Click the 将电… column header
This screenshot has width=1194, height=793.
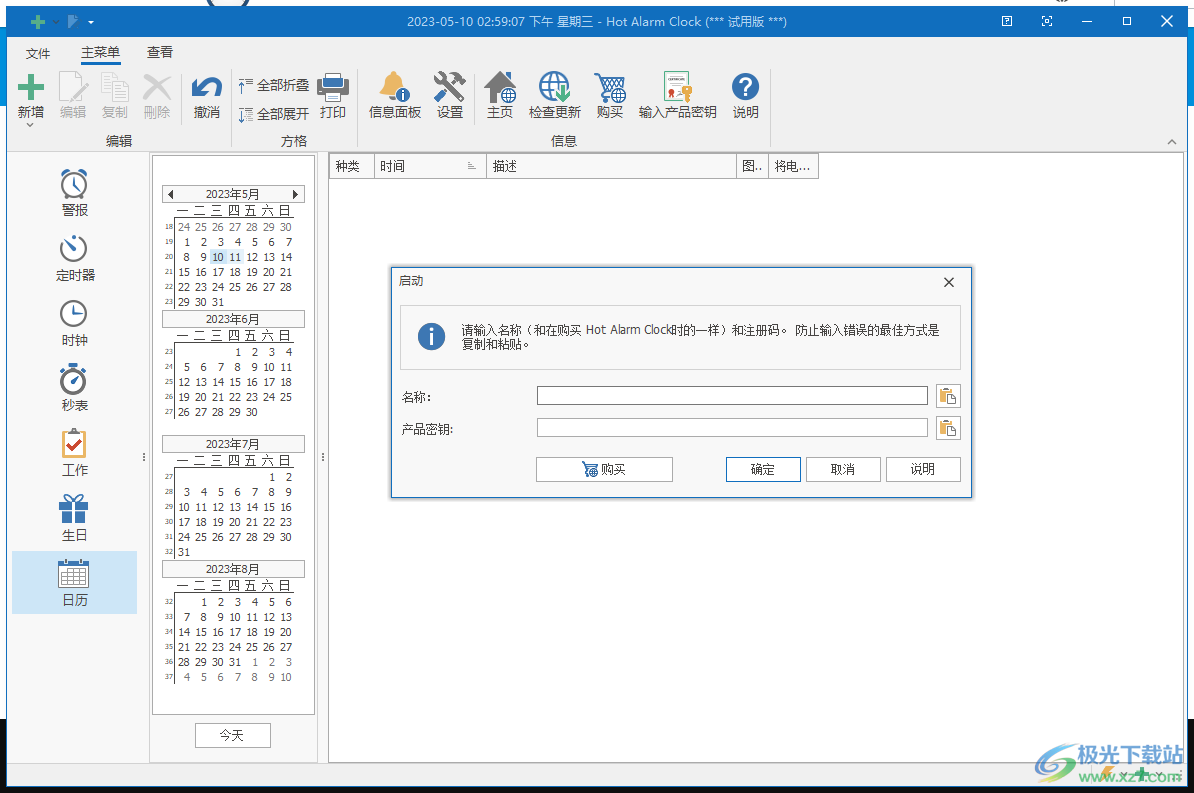pos(793,166)
